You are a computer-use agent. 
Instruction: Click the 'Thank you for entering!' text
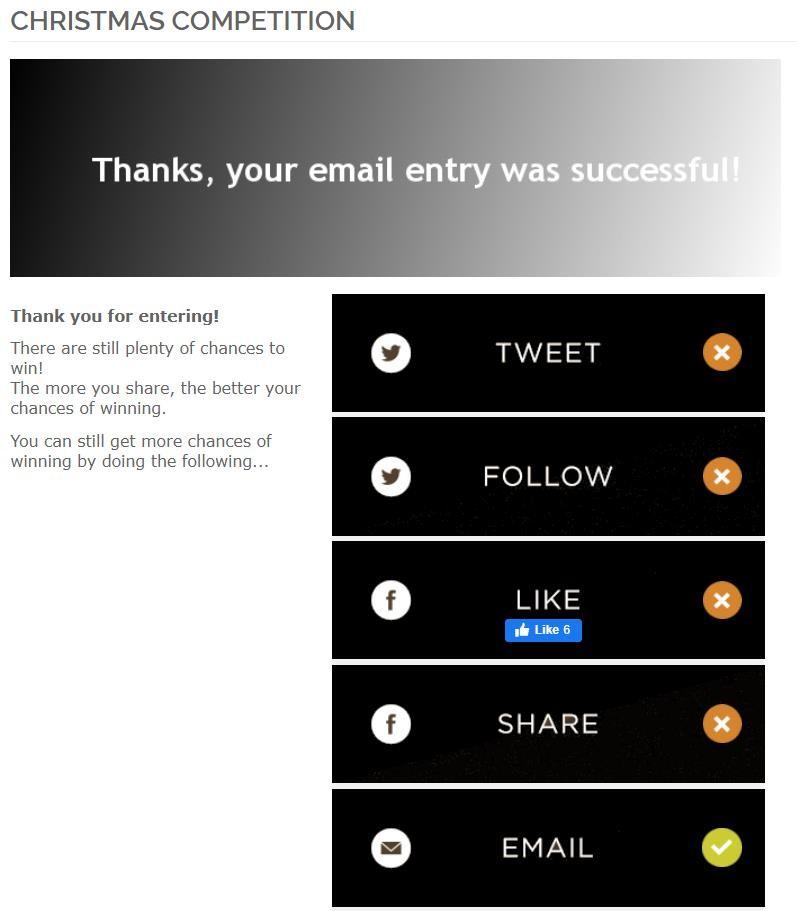[x=115, y=316]
